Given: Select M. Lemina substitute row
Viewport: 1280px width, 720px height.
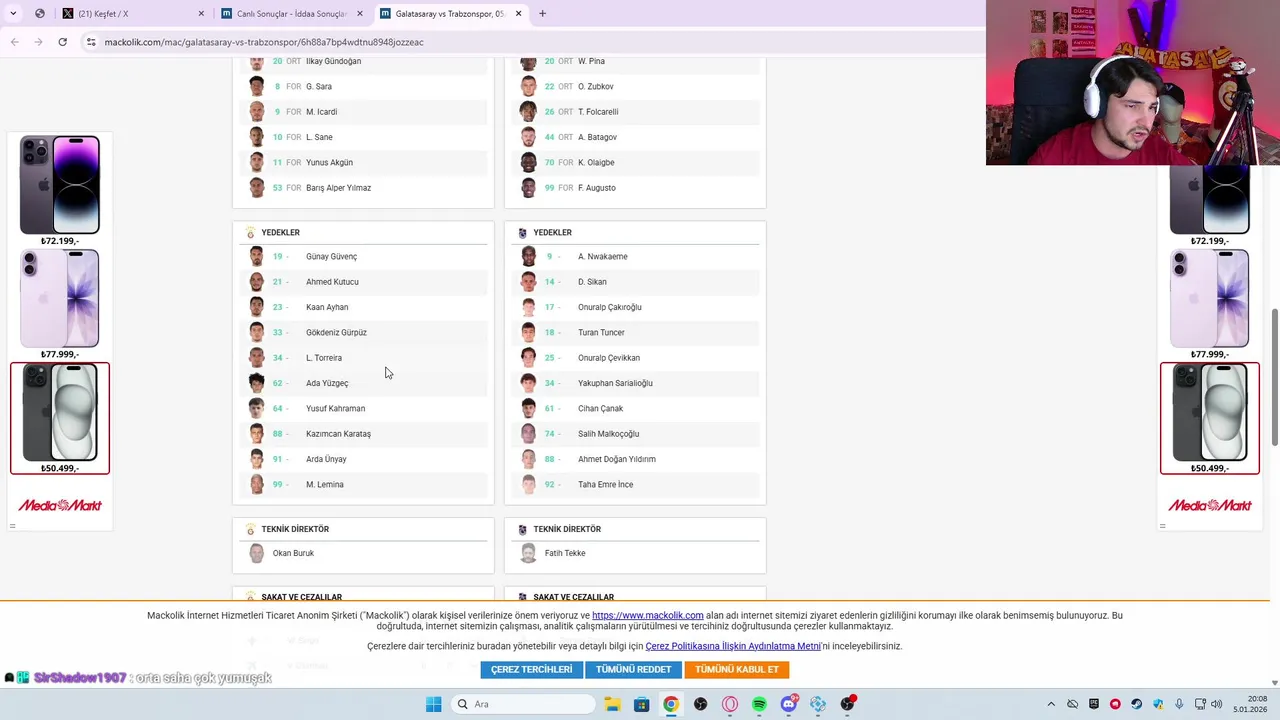Looking at the screenshot, I should click(x=363, y=485).
